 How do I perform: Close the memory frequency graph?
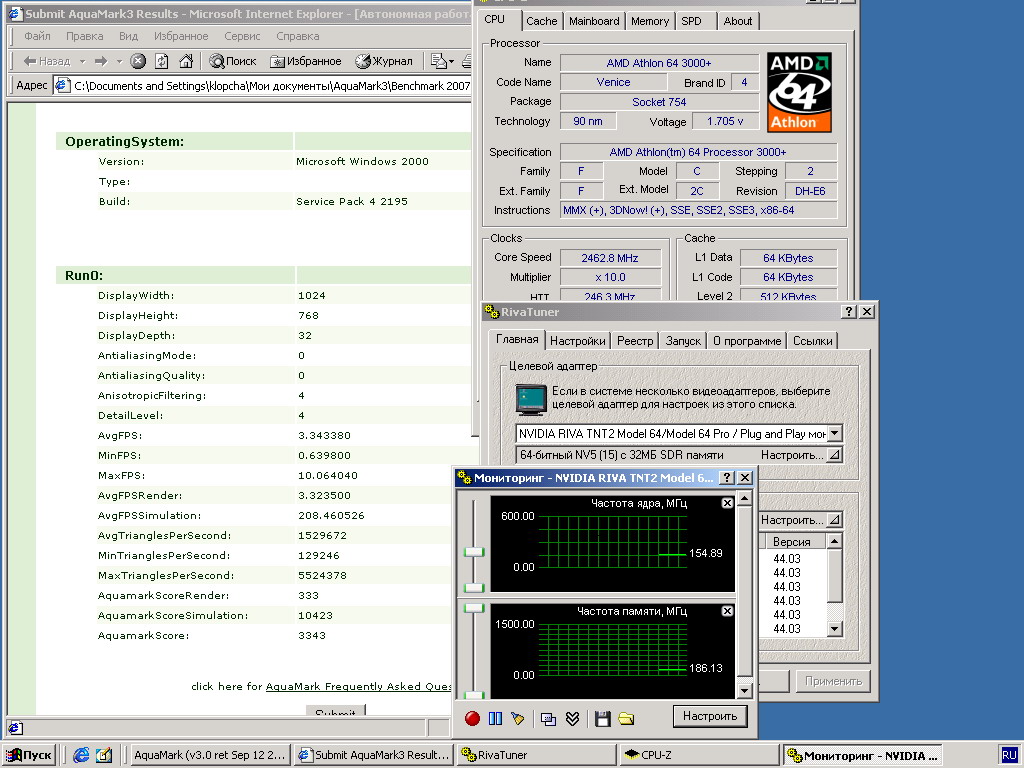(x=727, y=611)
